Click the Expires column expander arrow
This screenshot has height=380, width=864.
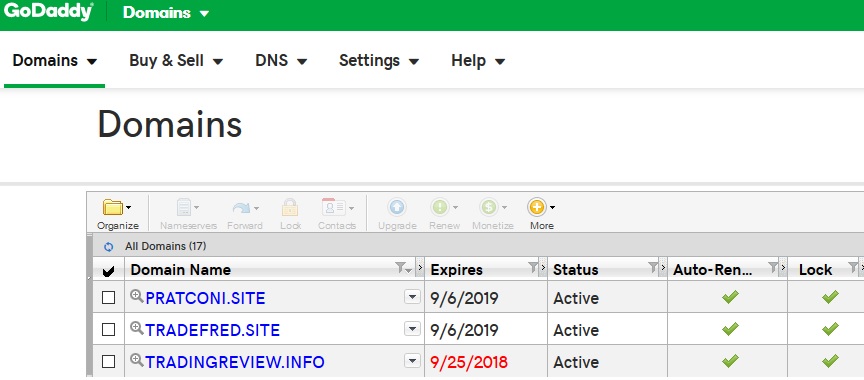point(542,268)
